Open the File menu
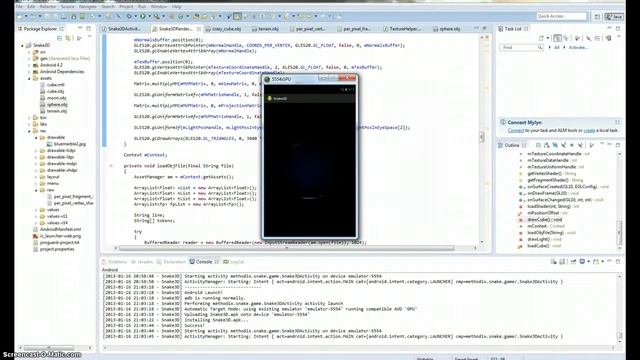This screenshot has height=360, width=640. click(x=19, y=7)
